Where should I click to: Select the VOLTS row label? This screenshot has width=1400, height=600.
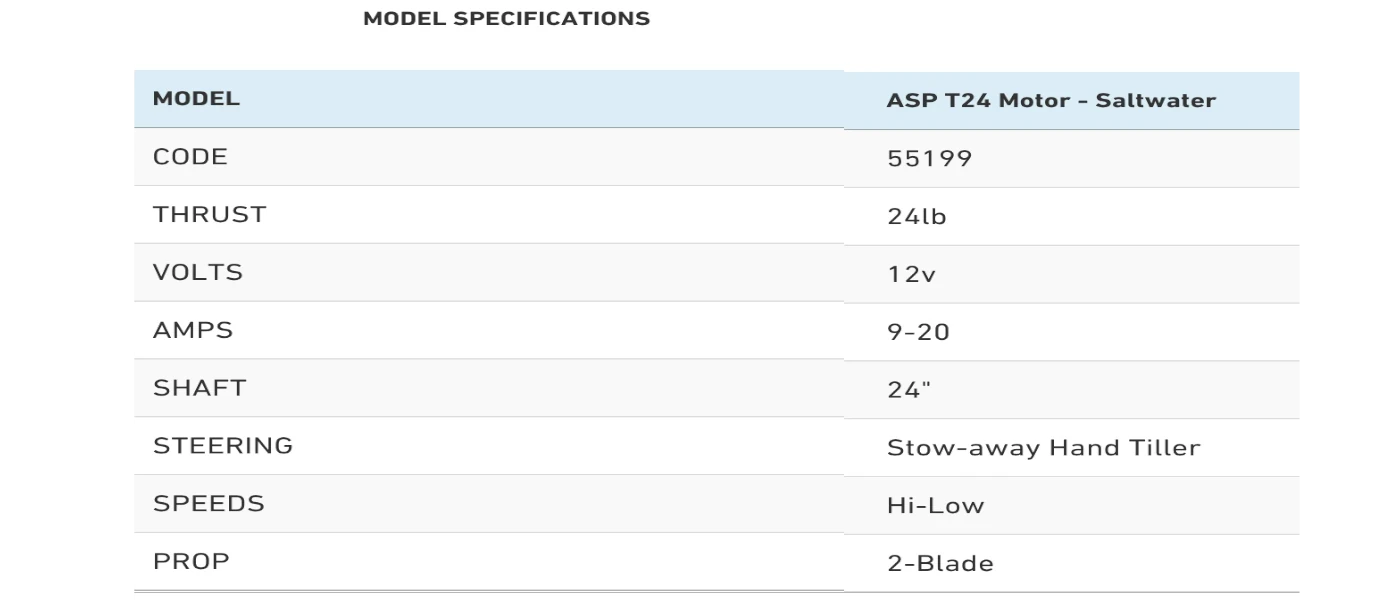tap(197, 272)
